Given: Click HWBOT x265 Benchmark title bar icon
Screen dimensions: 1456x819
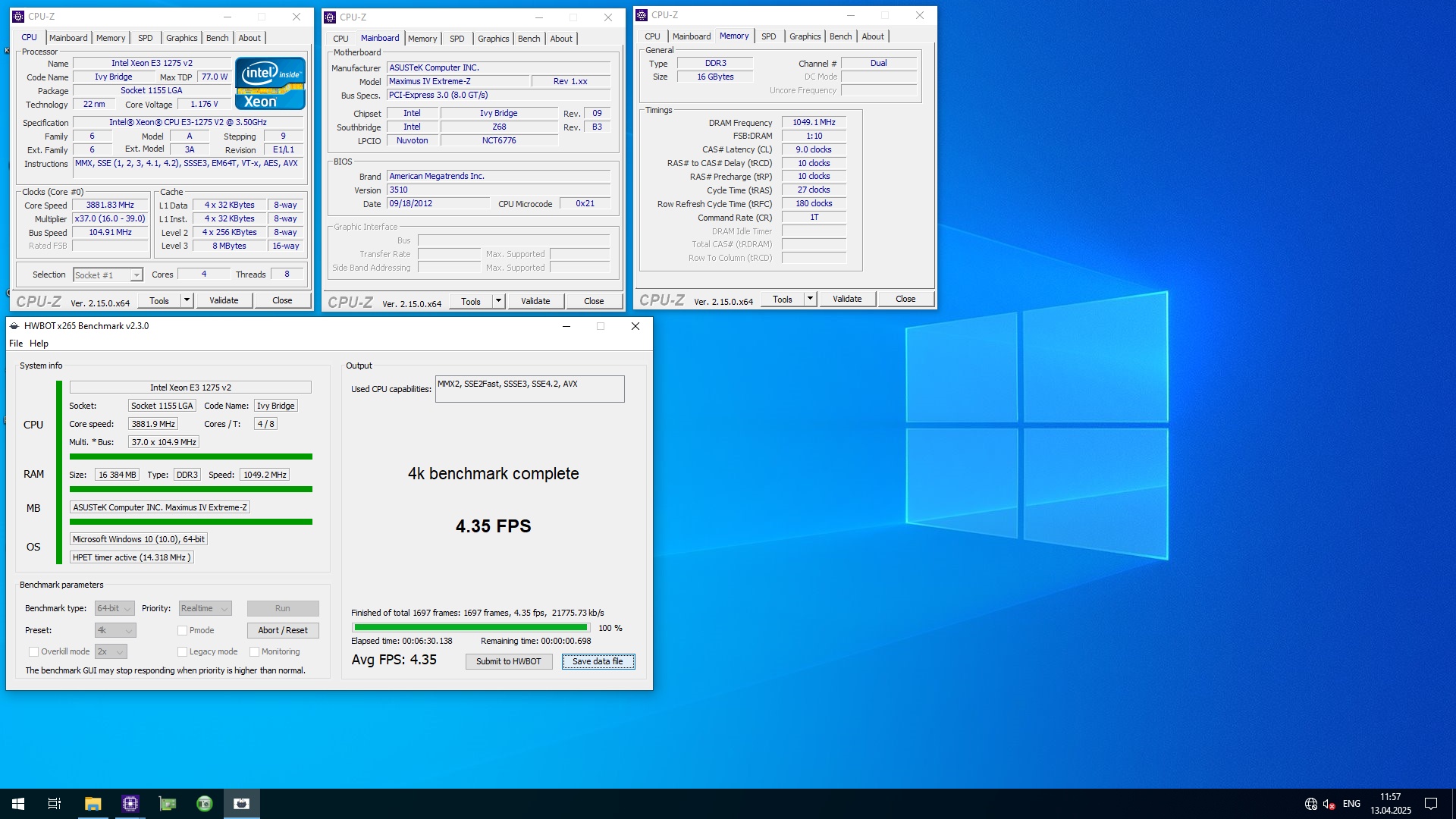Looking at the screenshot, I should tap(14, 326).
